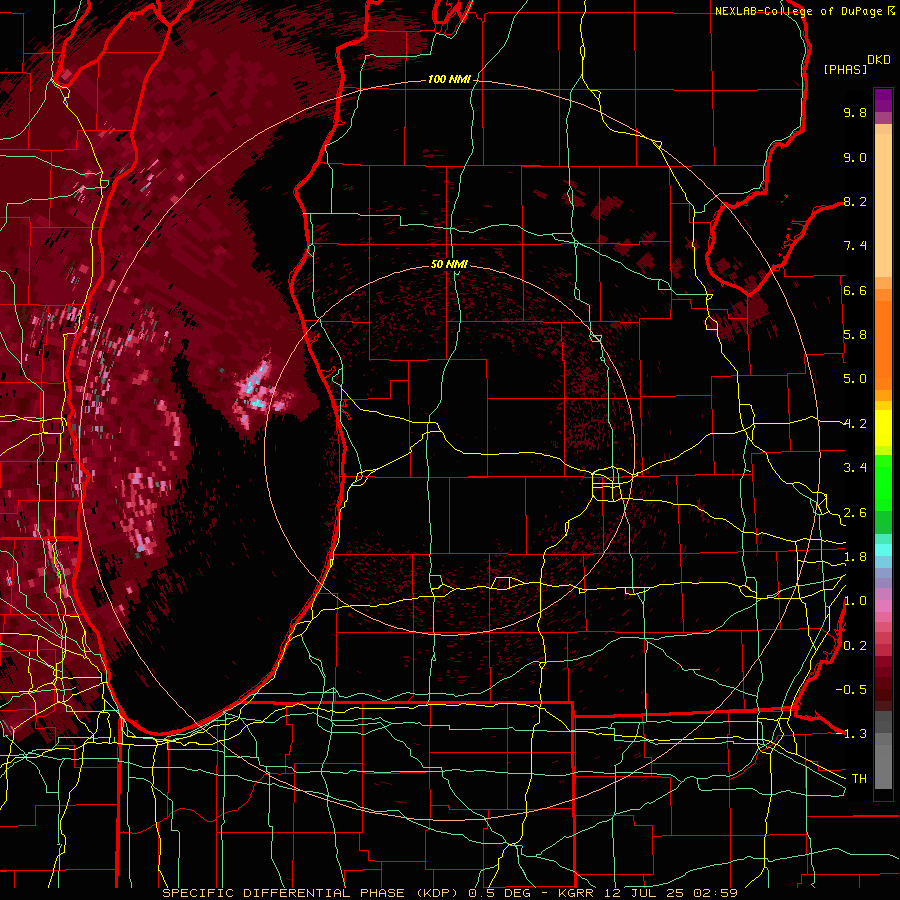Image resolution: width=900 pixels, height=900 pixels.
Task: Select the 5.8 value on the scale
Action: (855, 335)
